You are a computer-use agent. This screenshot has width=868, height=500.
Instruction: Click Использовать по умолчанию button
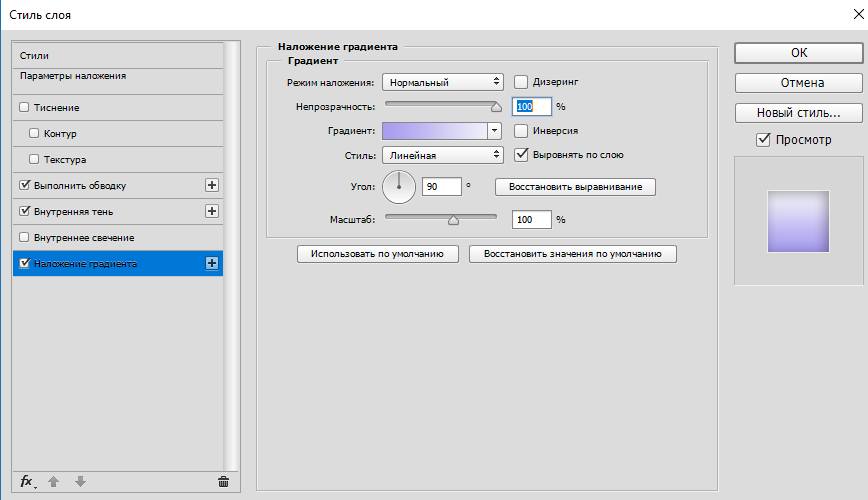378,254
